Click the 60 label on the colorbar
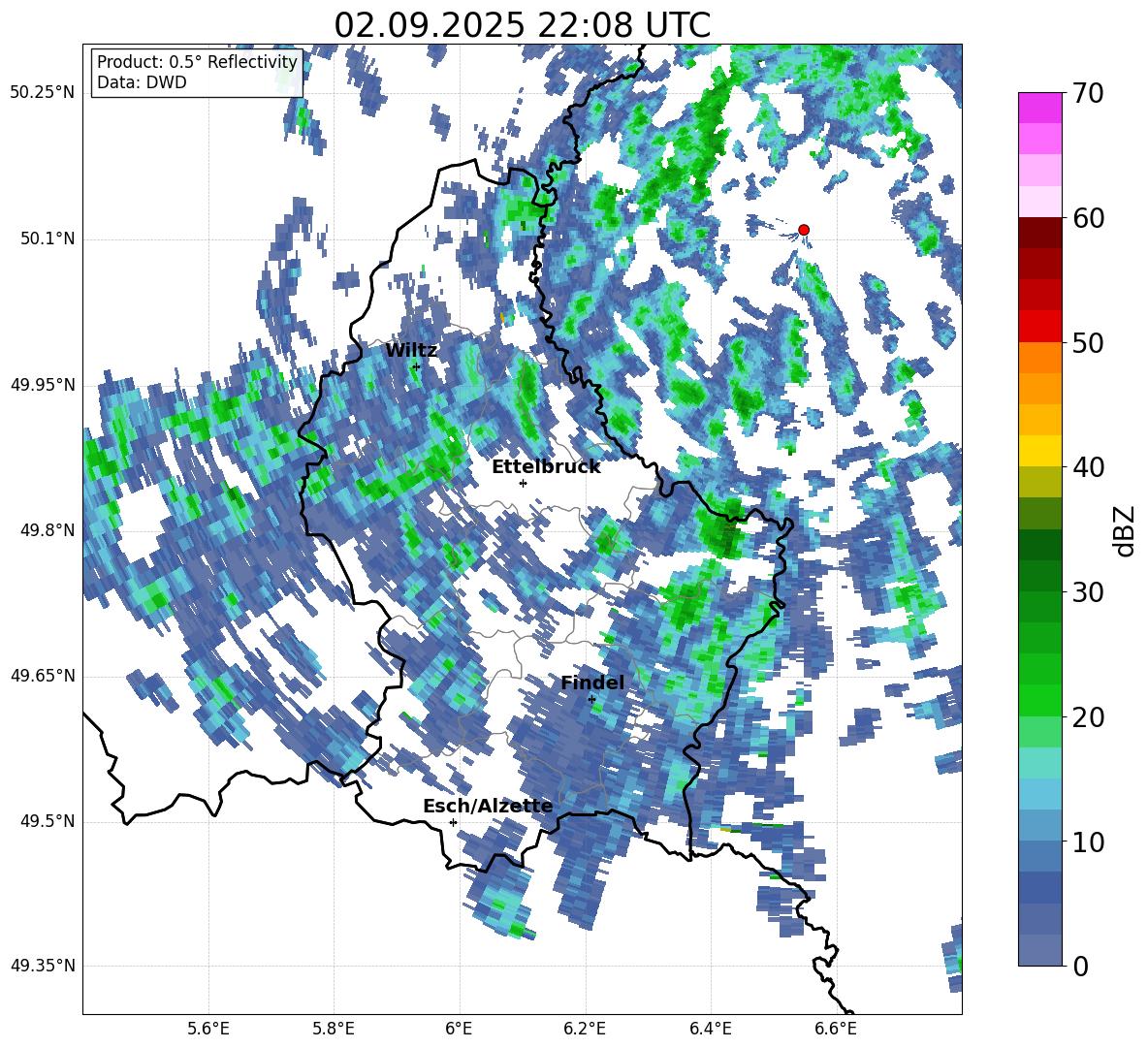 (1087, 218)
